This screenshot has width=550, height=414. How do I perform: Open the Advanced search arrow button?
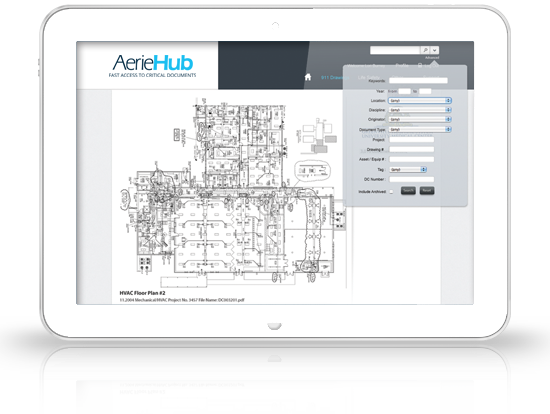[435, 50]
